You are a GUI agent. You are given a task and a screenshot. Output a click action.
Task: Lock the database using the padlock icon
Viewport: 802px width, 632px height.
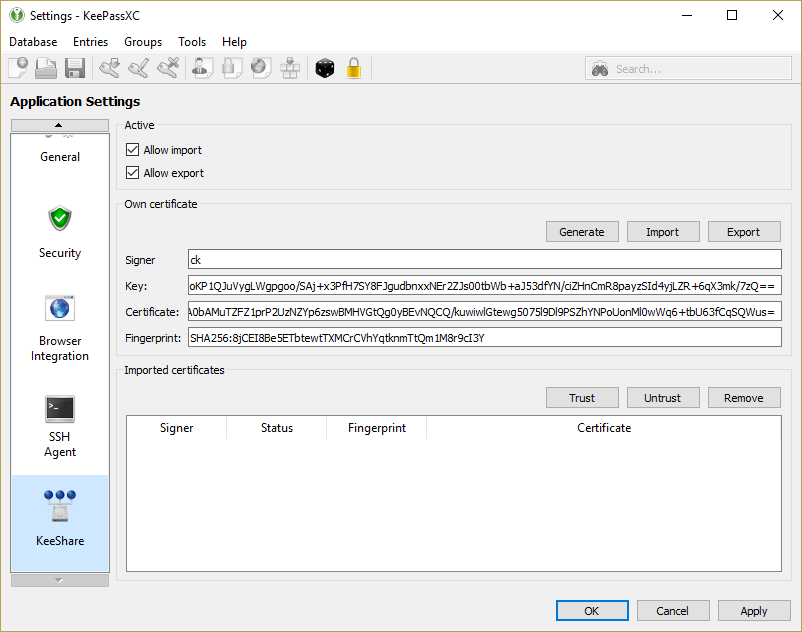click(x=353, y=67)
